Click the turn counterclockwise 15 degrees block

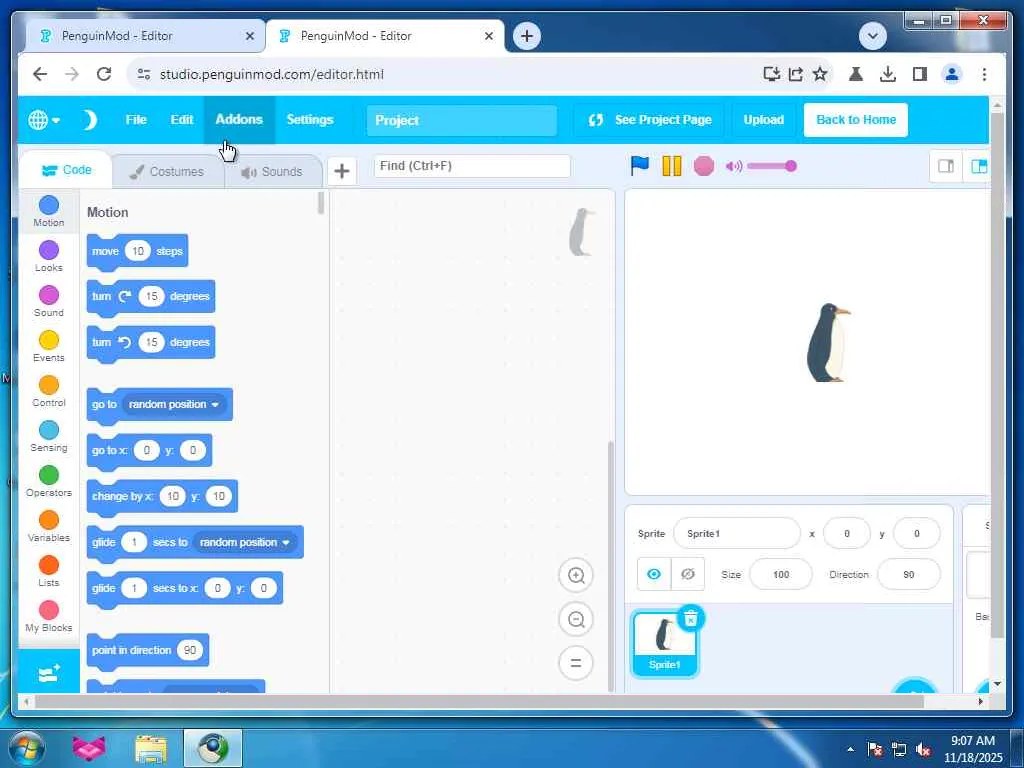(x=151, y=343)
